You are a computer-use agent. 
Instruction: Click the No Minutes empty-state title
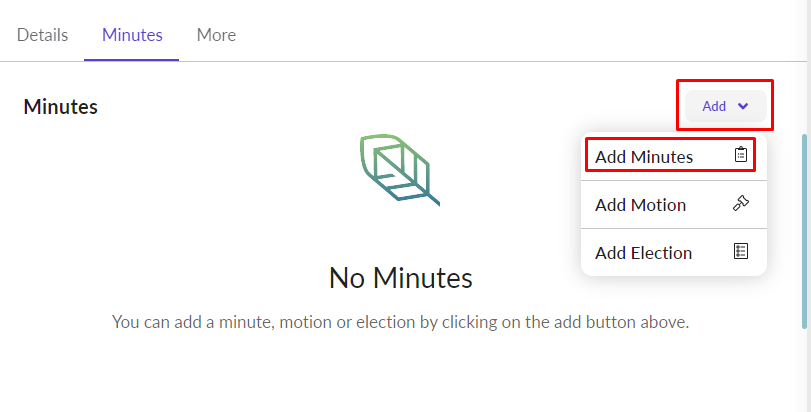click(400, 277)
